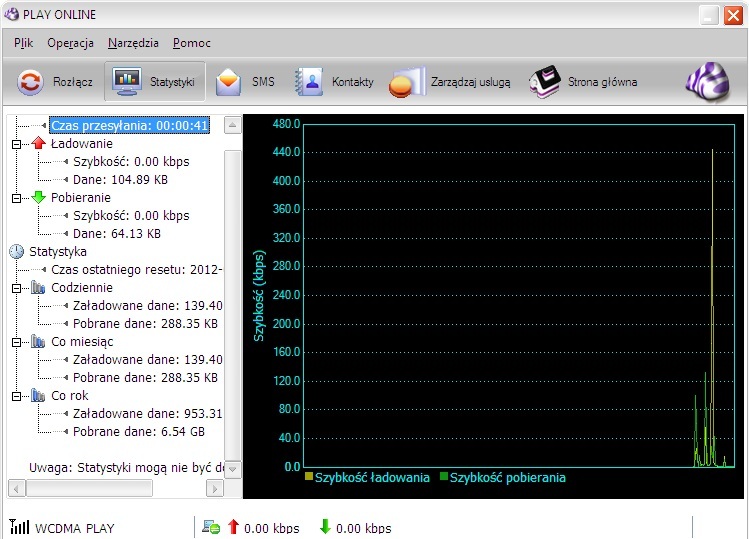Click the Codziennie chart icon

38,288
